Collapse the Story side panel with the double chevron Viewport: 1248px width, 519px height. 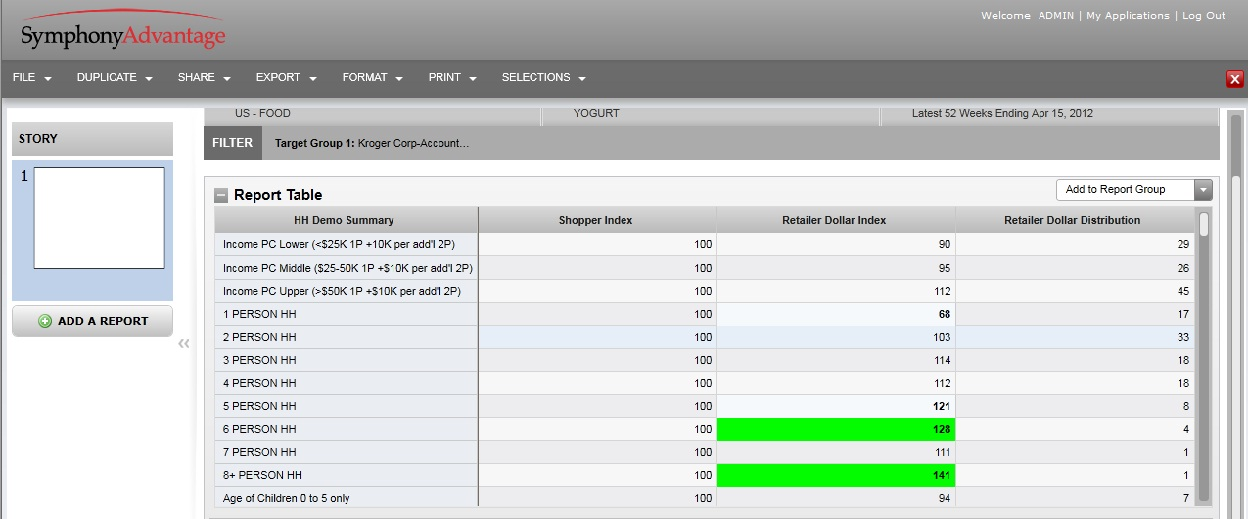184,344
